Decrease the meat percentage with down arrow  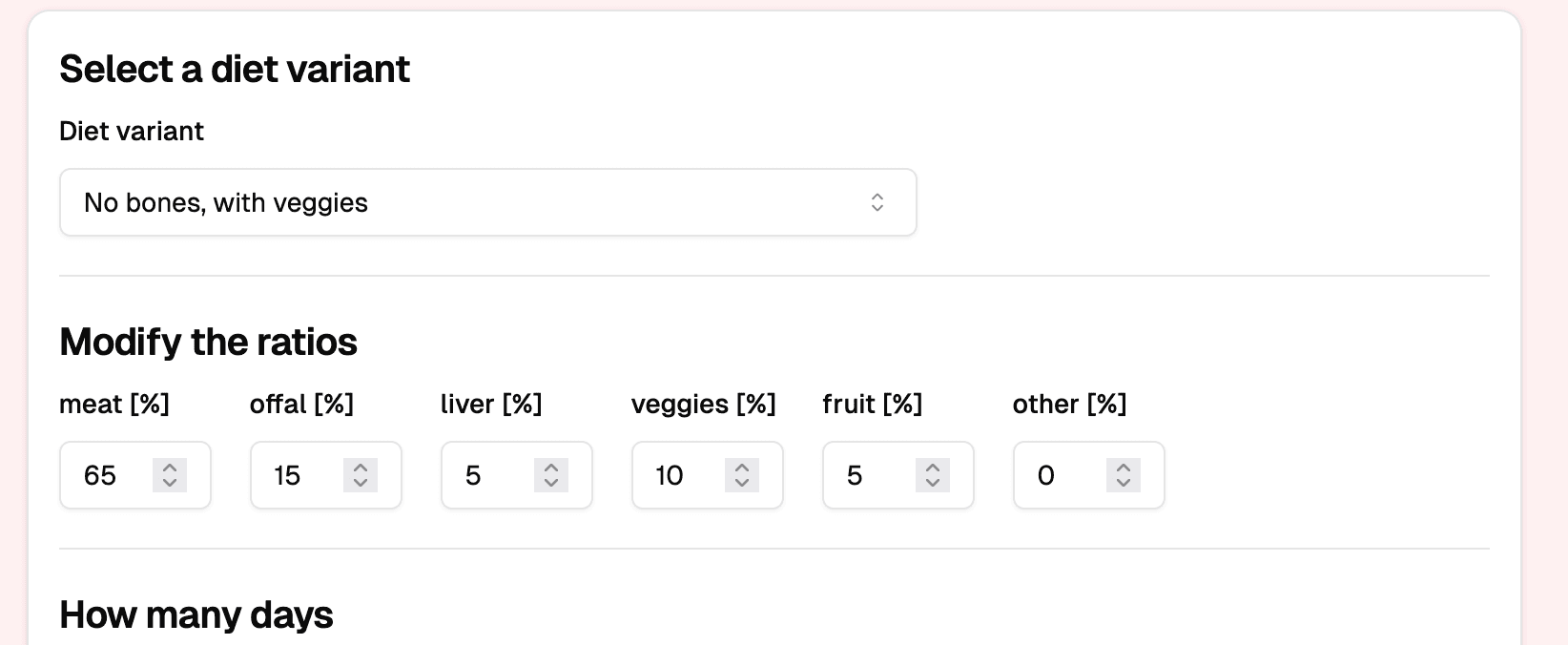[x=170, y=483]
